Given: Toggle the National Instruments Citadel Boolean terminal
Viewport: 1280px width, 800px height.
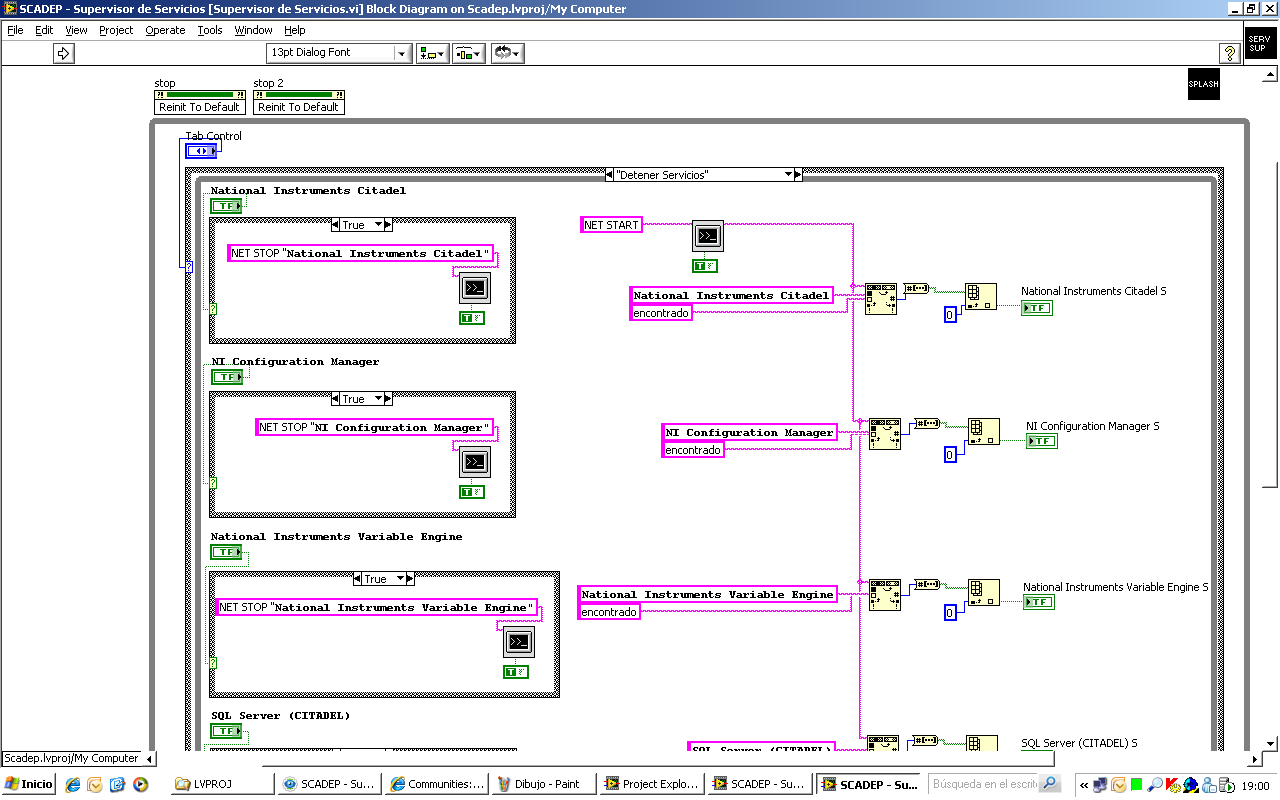Looking at the screenshot, I should pos(227,206).
